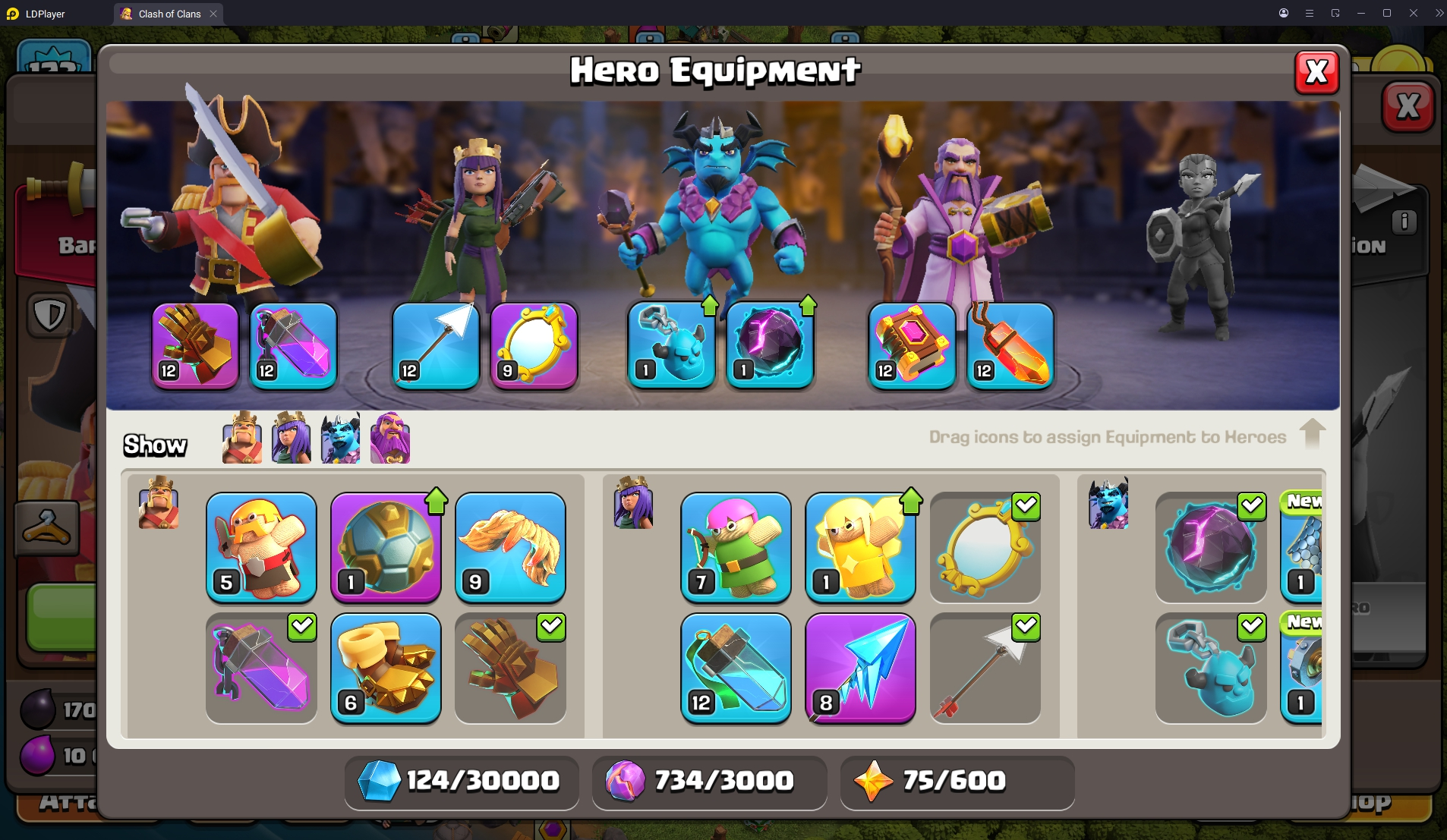Click the checked Rage Vial equipment
1447x840 pixels.
tap(261, 669)
